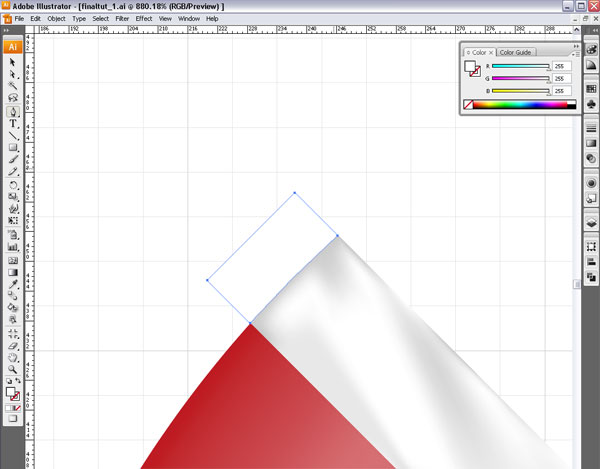Close the Color tab with its X

pos(491,53)
